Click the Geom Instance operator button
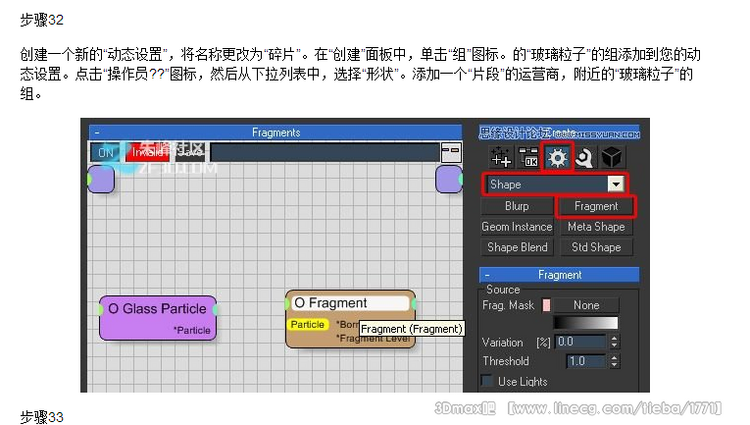 point(517,227)
